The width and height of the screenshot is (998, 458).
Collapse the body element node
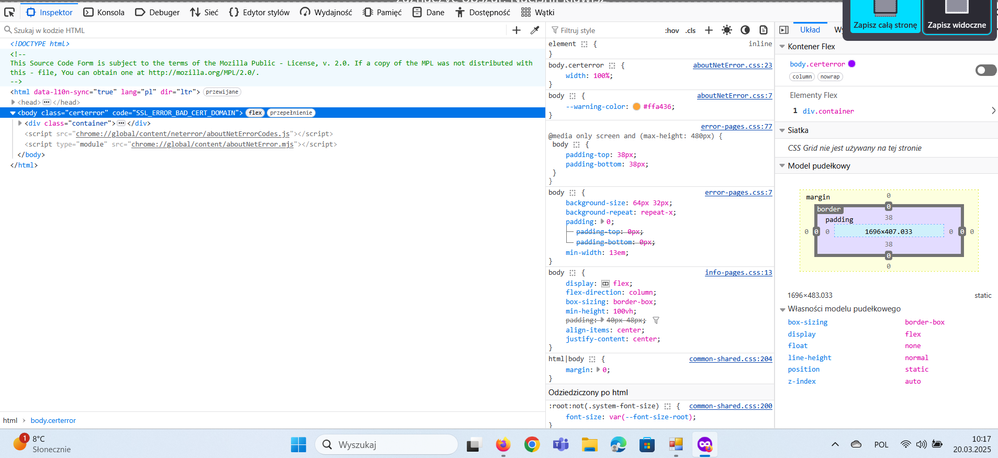pyautogui.click(x=13, y=113)
